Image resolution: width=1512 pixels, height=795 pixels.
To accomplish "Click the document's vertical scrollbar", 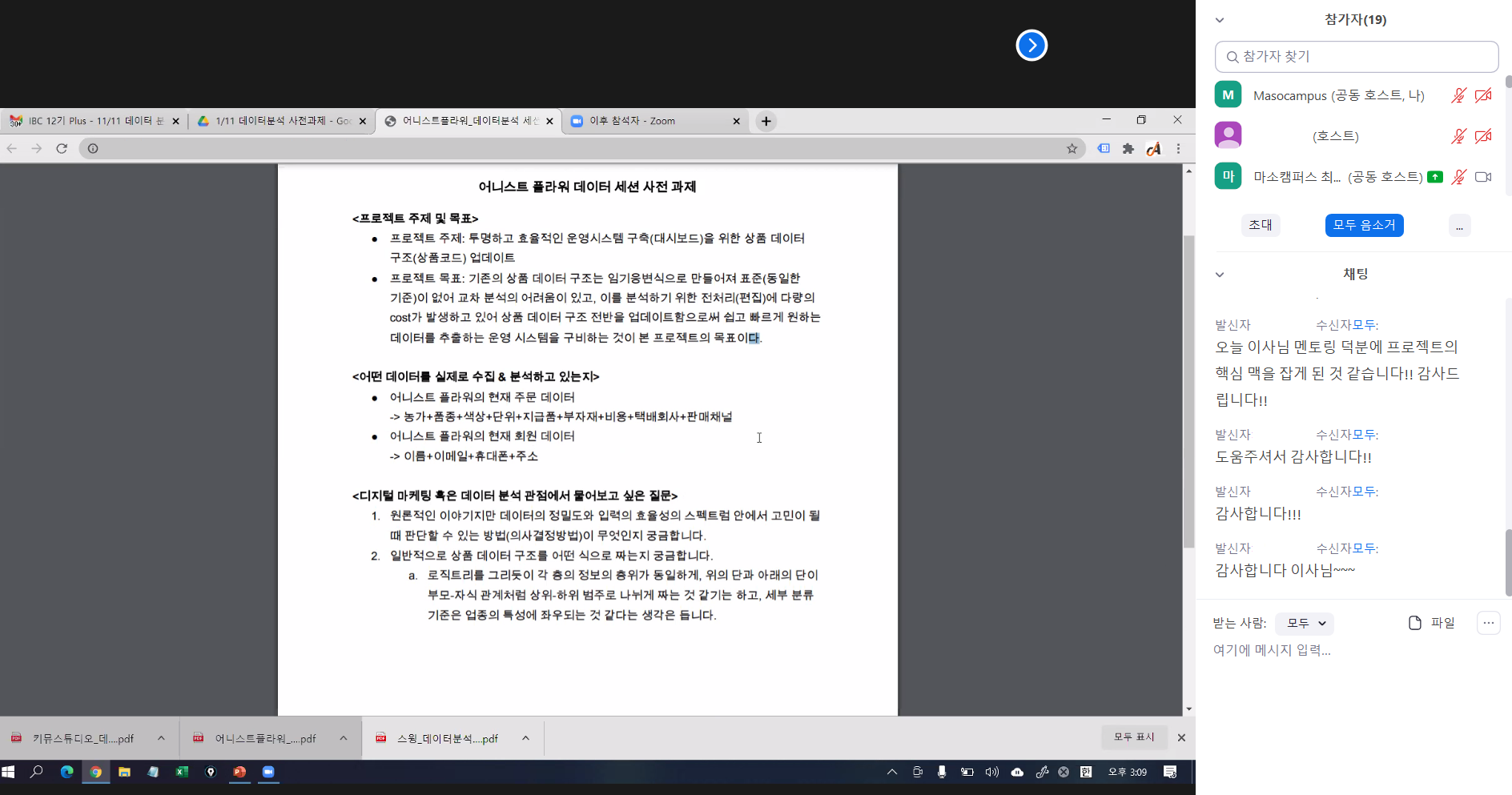I will pos(1188,392).
